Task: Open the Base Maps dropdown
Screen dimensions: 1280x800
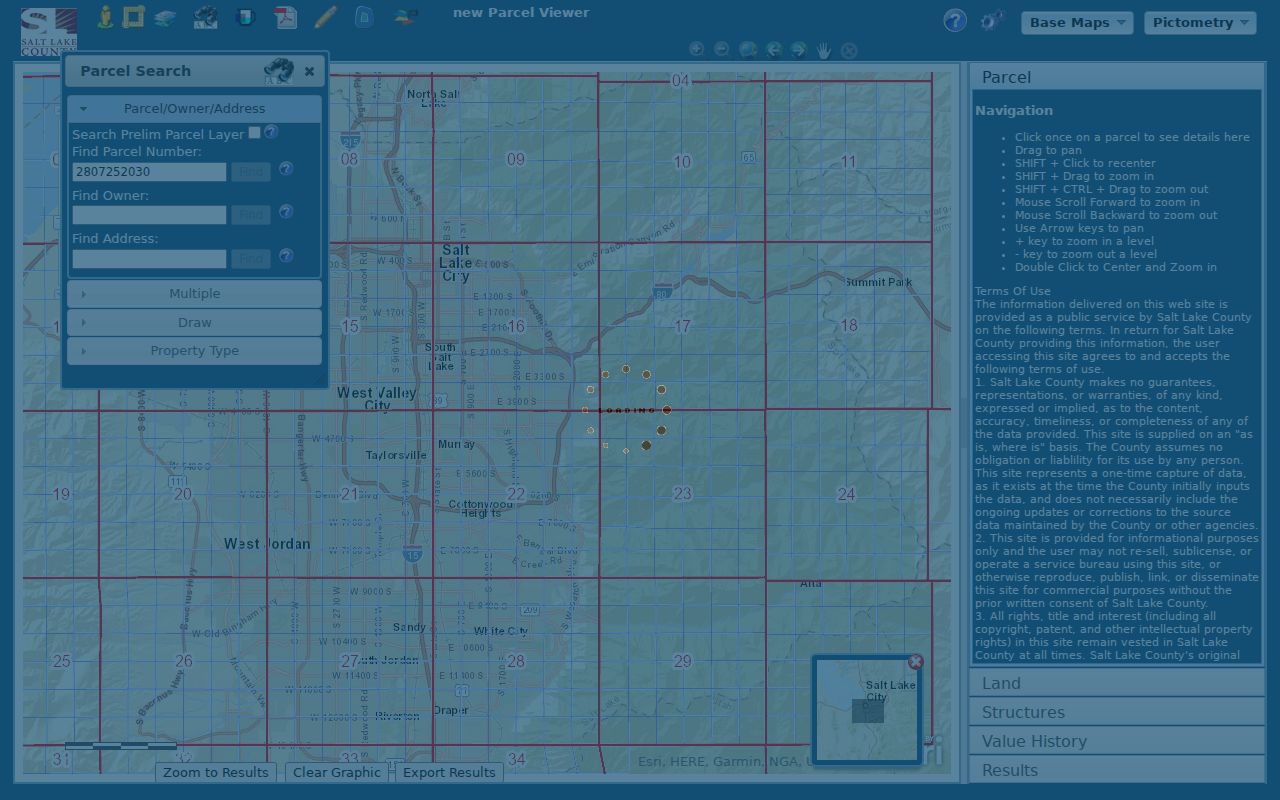Action: tap(1077, 23)
